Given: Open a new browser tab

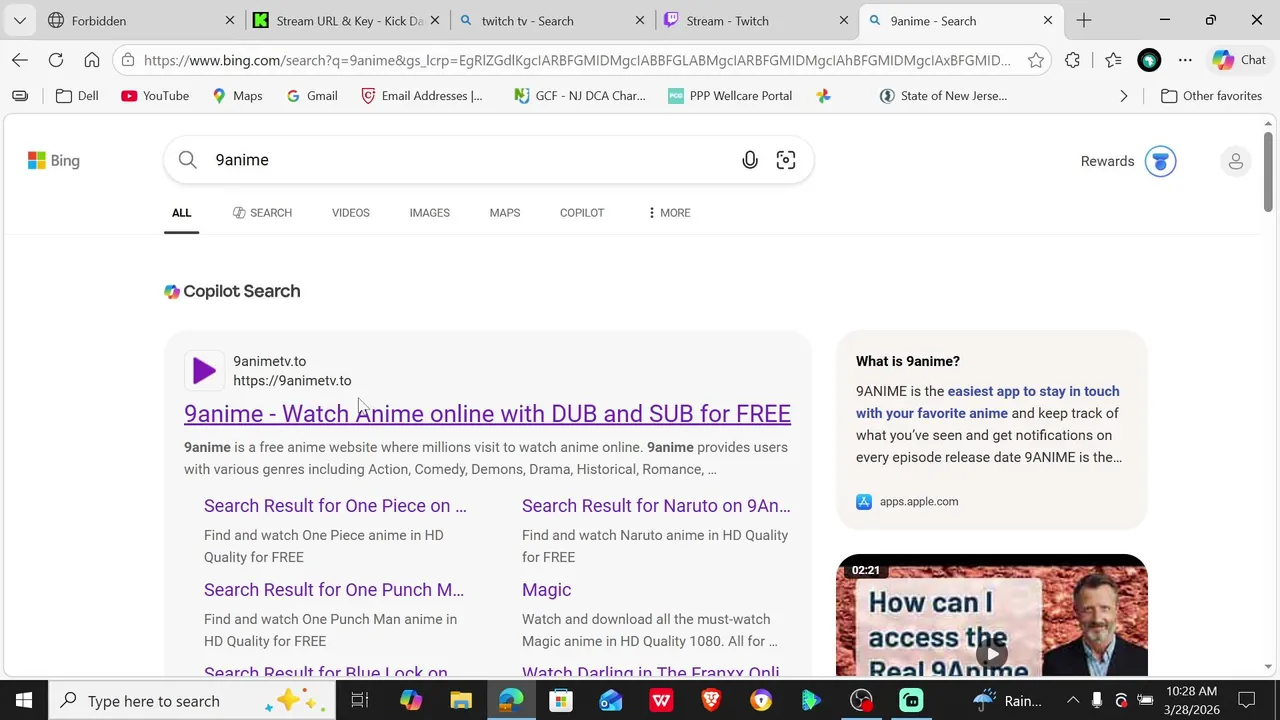Looking at the screenshot, I should tap(1084, 20).
